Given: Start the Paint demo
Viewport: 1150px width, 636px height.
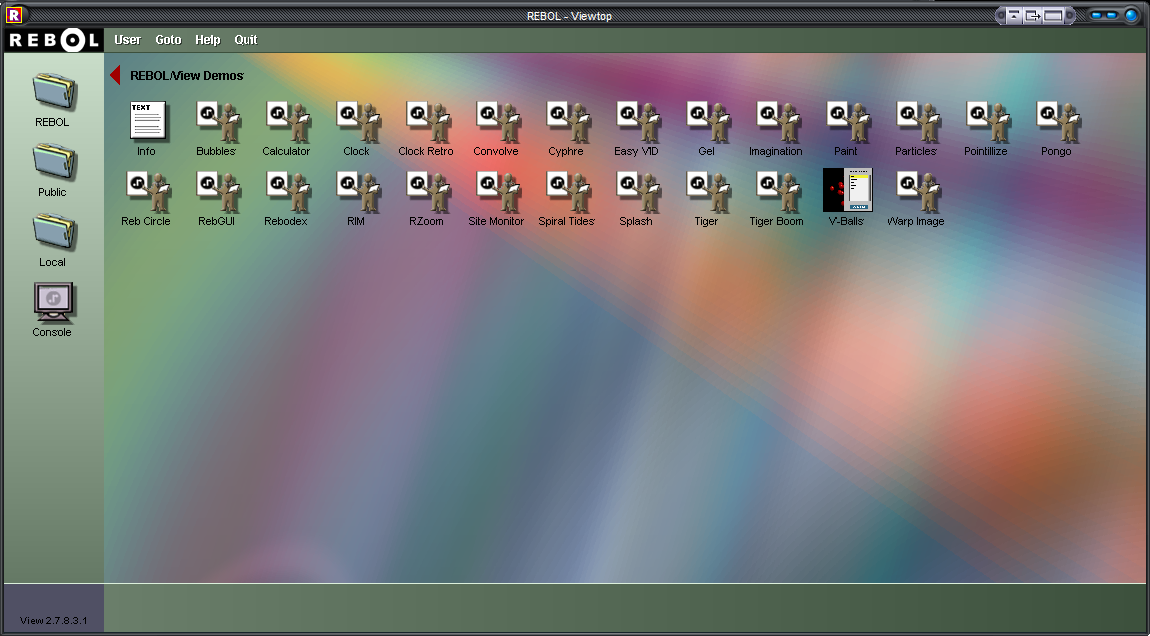Looking at the screenshot, I should point(847,121).
